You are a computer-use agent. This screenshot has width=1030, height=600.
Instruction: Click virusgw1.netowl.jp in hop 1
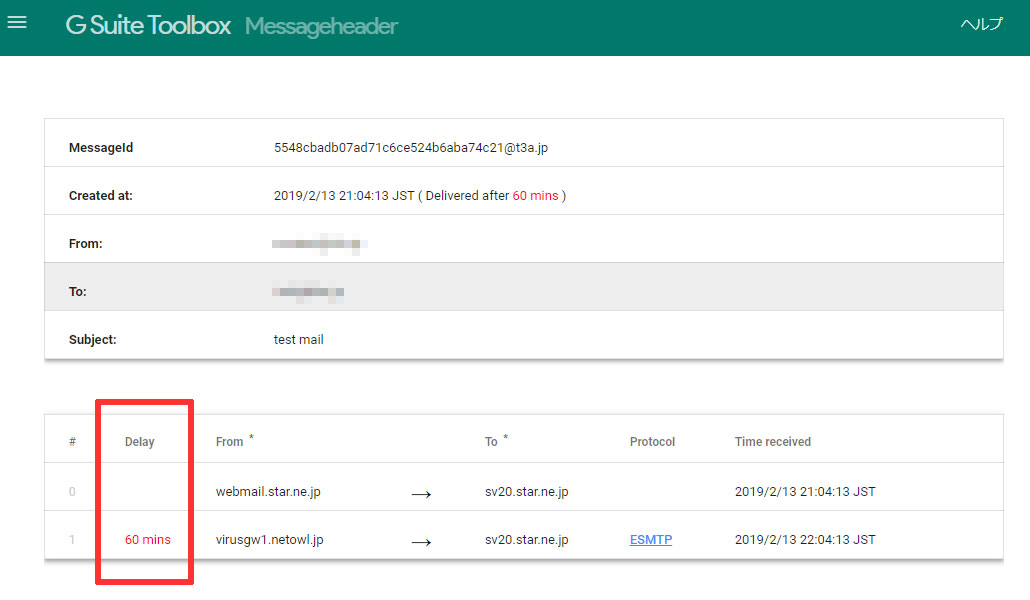pos(269,540)
